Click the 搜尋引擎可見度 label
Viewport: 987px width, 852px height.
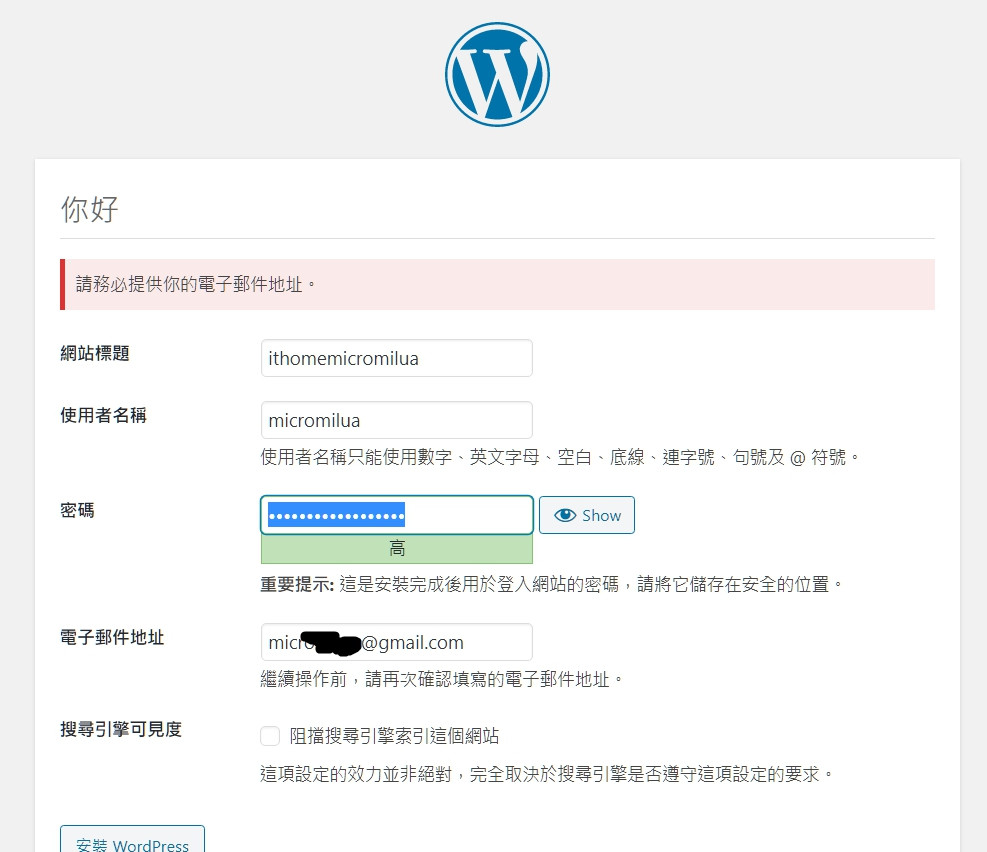click(x=121, y=729)
